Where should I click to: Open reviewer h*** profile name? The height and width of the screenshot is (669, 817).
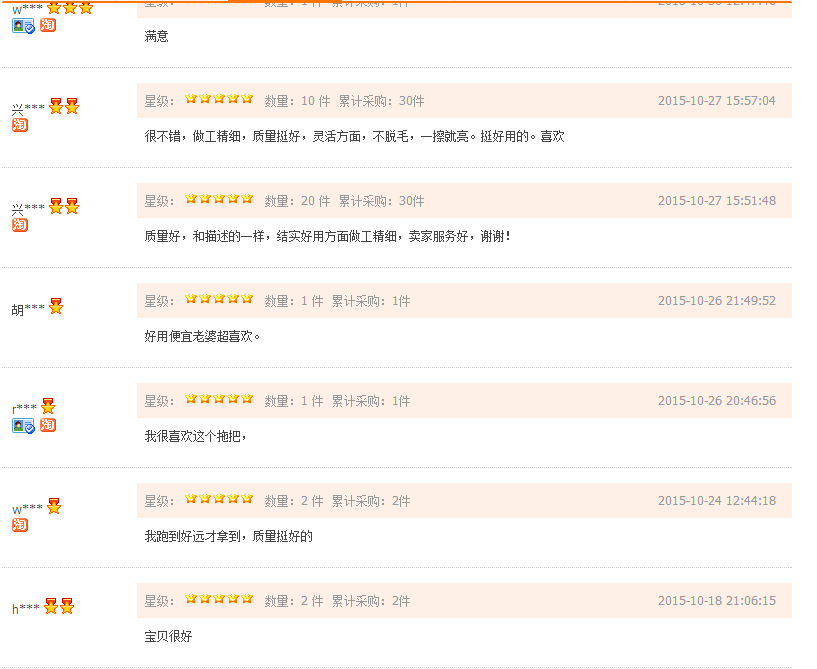coord(26,609)
